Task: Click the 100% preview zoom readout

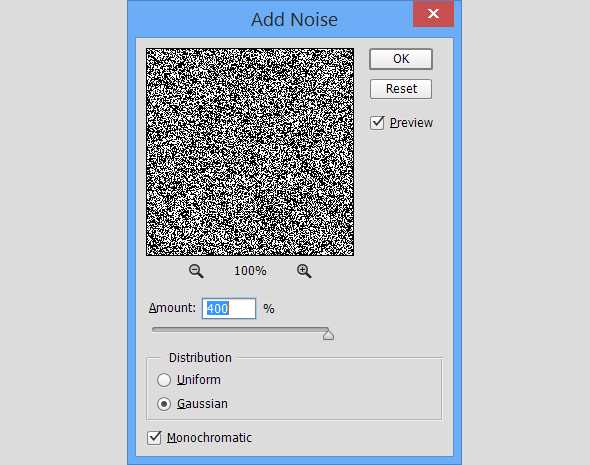Action: pos(250,271)
